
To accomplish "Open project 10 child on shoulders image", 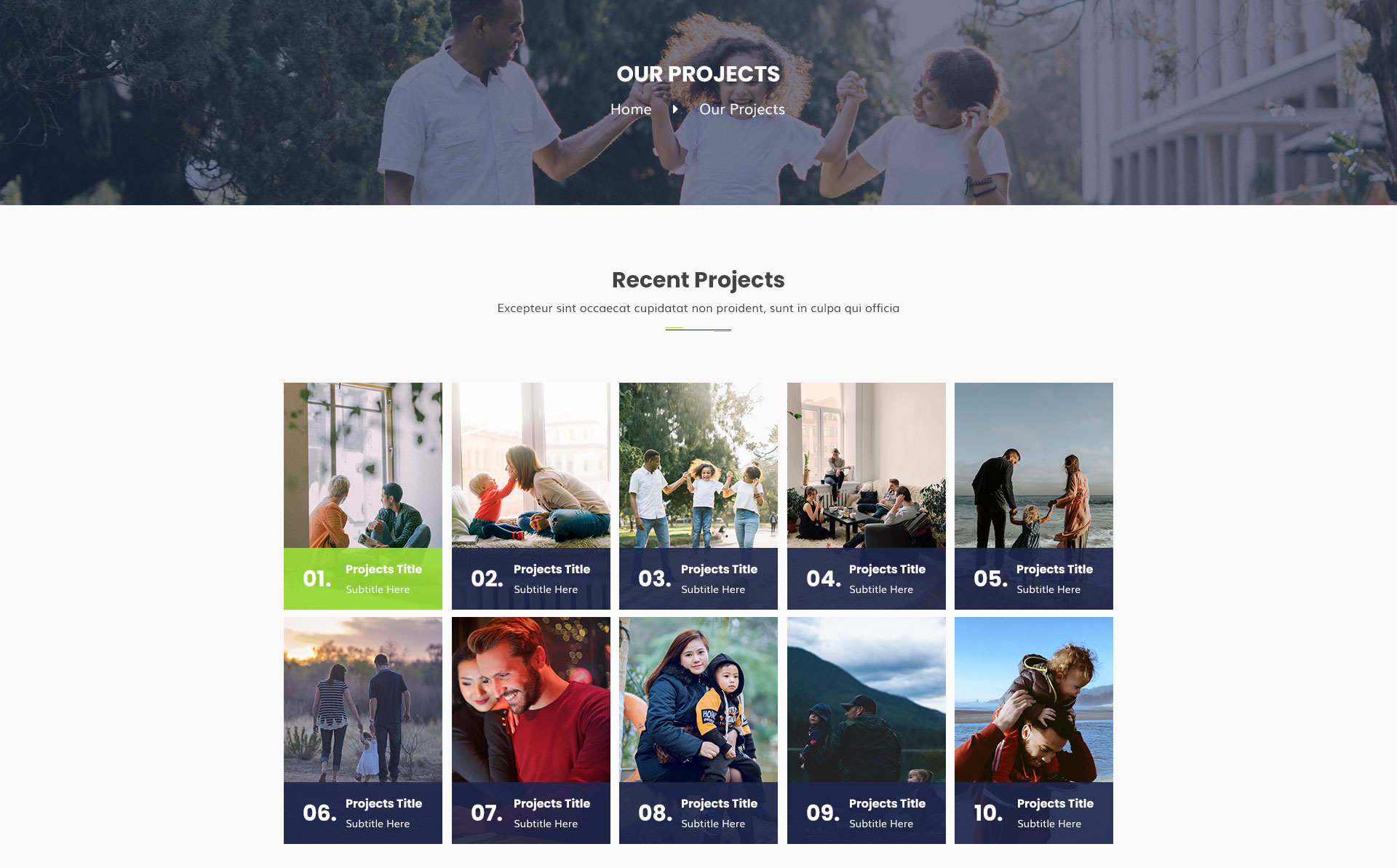I will click(1034, 699).
